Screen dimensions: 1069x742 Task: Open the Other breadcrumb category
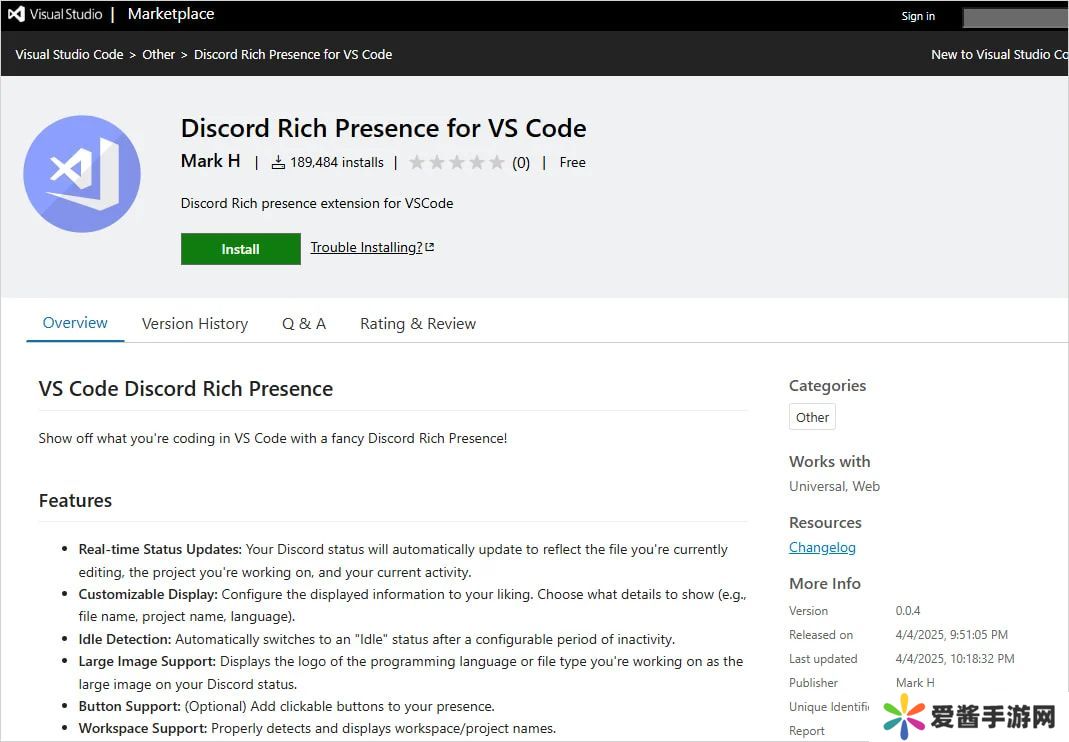click(158, 55)
